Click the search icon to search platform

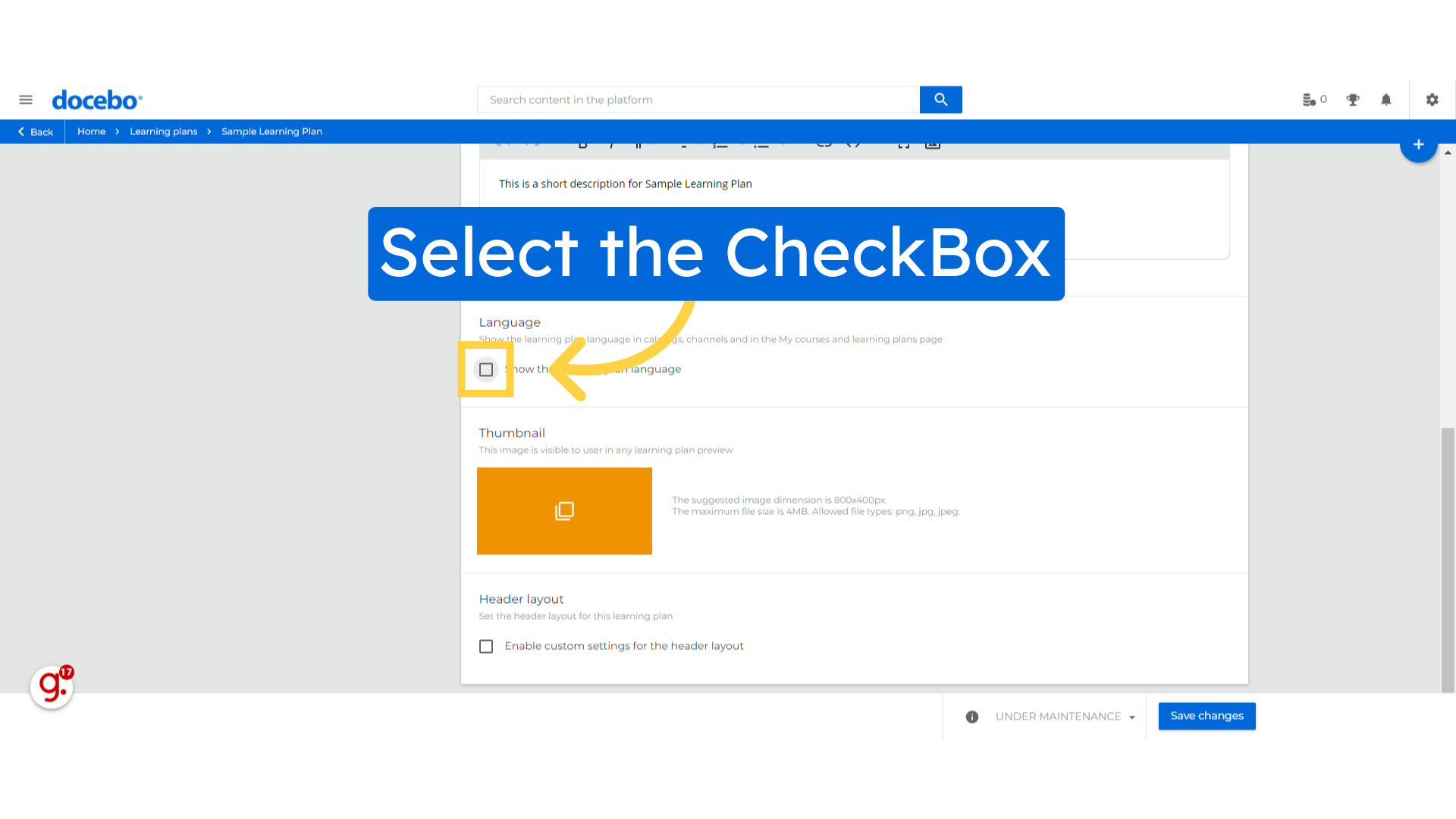pos(940,99)
